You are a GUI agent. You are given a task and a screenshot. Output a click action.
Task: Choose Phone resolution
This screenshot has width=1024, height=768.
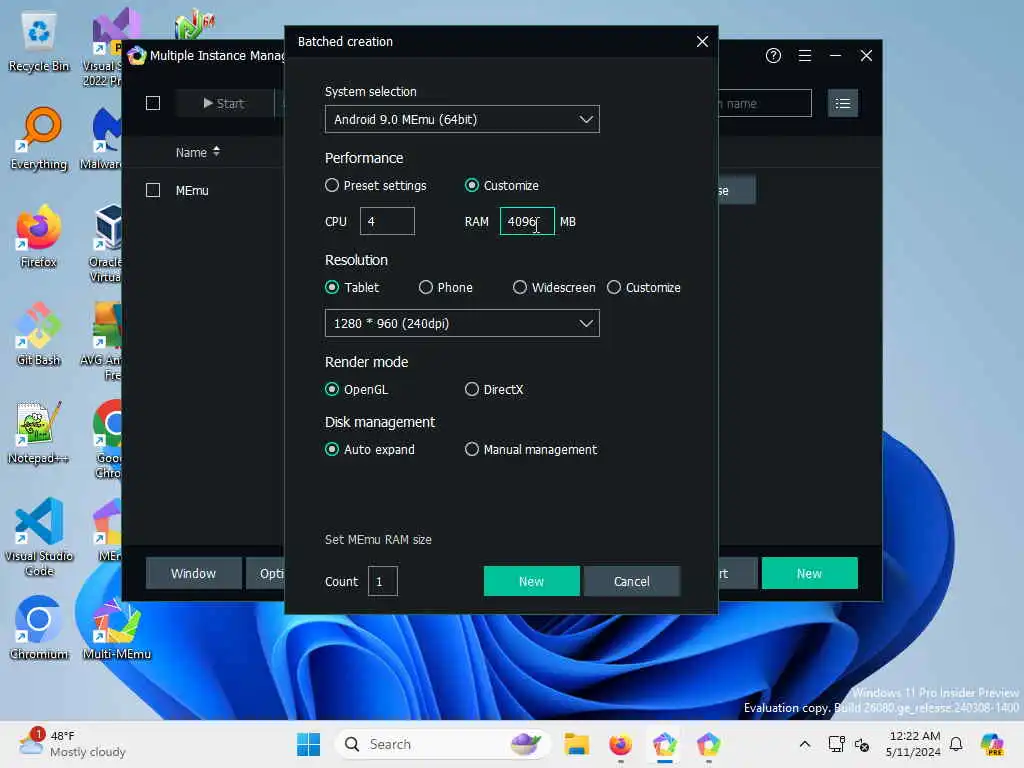click(445, 287)
